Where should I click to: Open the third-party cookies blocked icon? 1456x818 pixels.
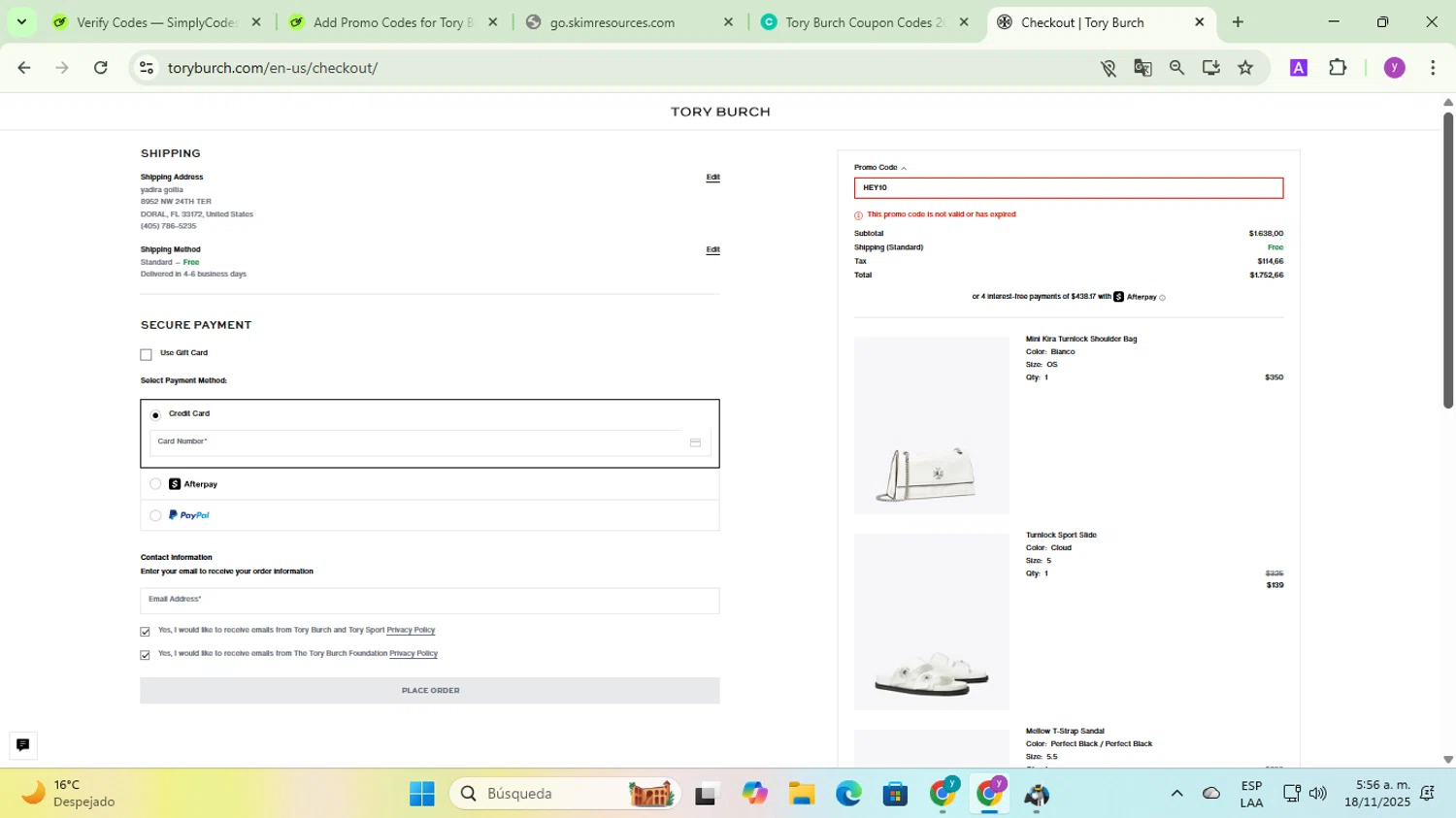coord(1109,67)
